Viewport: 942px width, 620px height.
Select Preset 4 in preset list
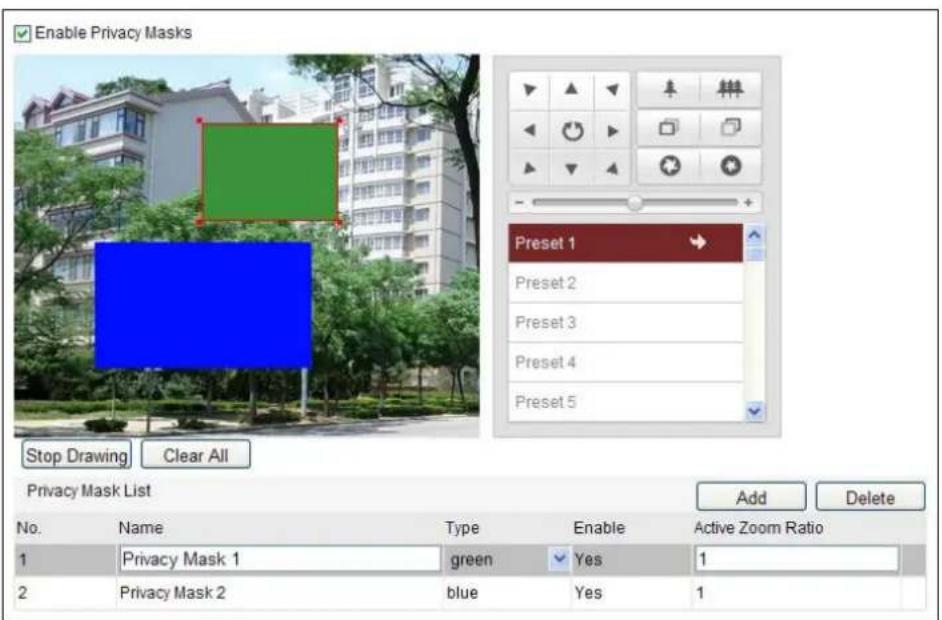click(x=625, y=362)
